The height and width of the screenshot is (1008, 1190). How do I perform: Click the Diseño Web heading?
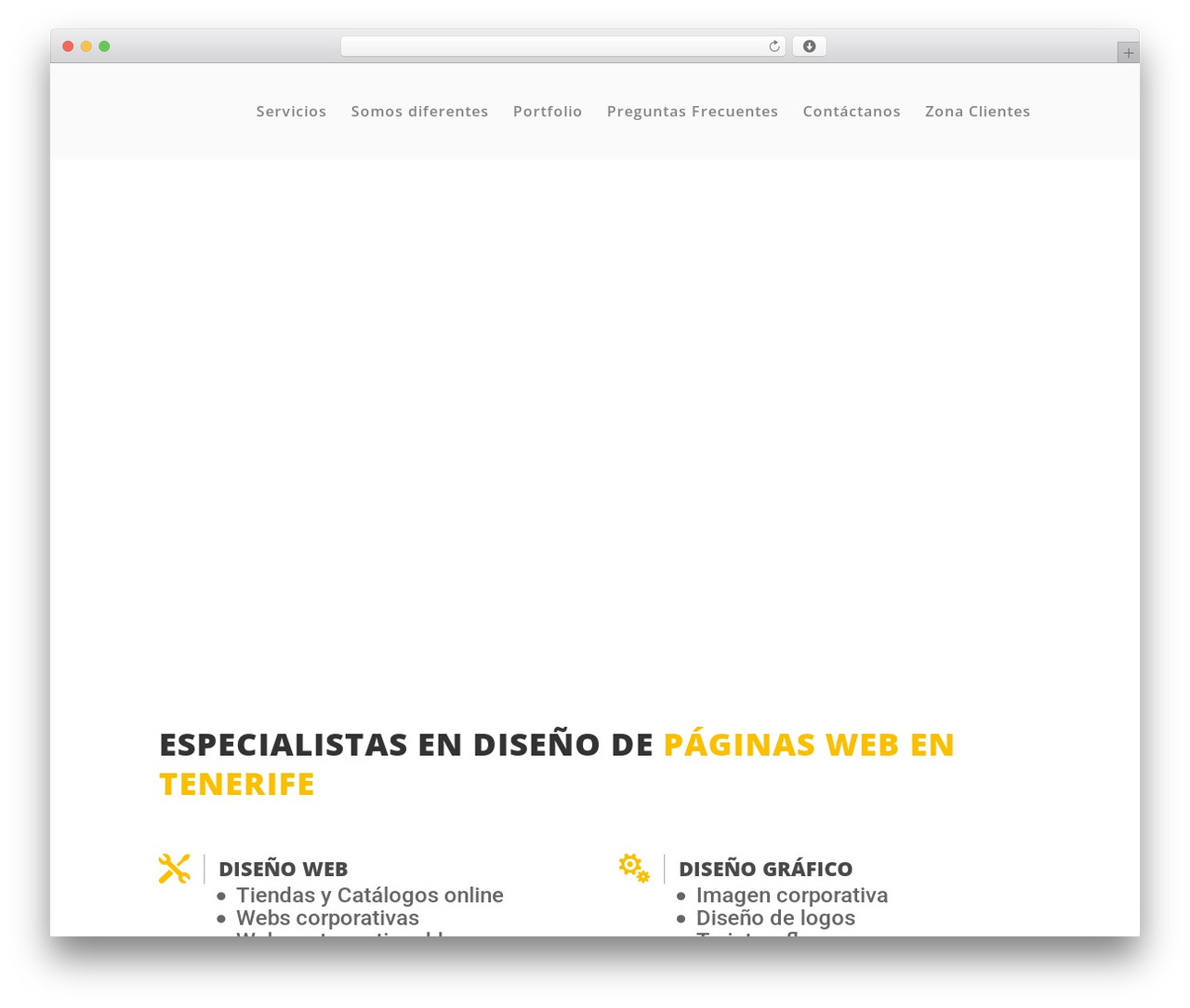284,869
